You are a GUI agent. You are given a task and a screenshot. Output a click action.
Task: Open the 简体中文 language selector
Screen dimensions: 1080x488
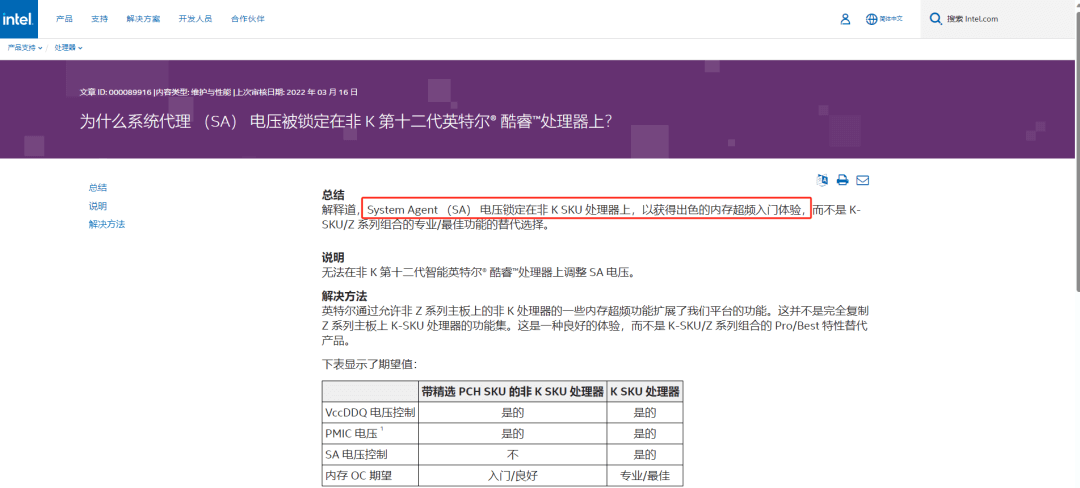(x=890, y=18)
